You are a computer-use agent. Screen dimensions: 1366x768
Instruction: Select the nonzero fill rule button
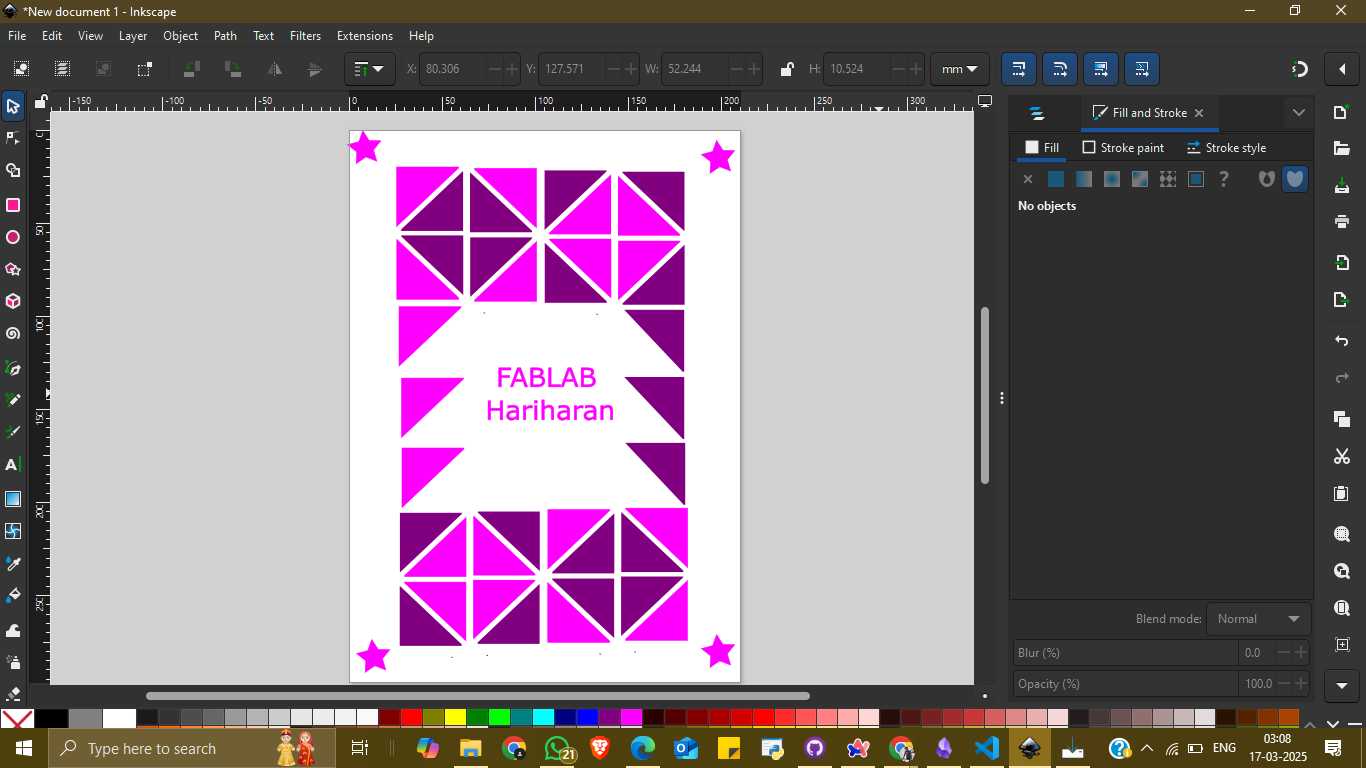(1295, 180)
